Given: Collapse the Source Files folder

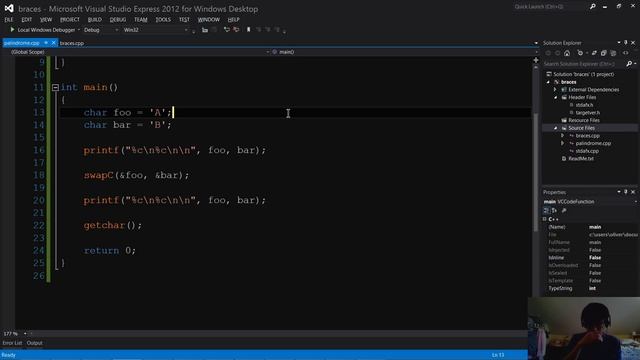Looking at the screenshot, I should click(x=556, y=128).
